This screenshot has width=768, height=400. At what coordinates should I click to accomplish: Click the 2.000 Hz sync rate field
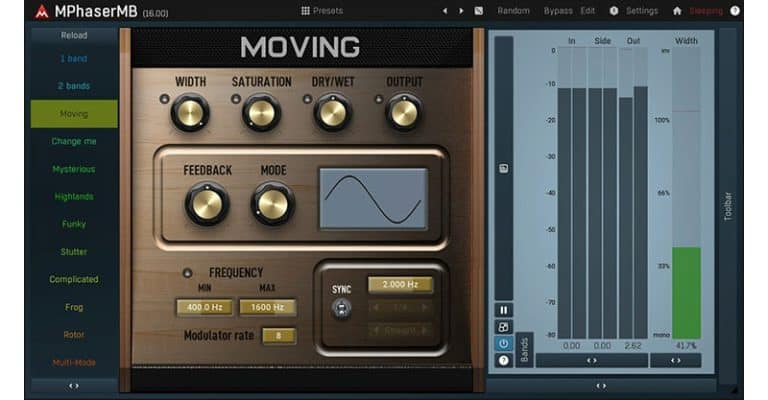pos(400,284)
